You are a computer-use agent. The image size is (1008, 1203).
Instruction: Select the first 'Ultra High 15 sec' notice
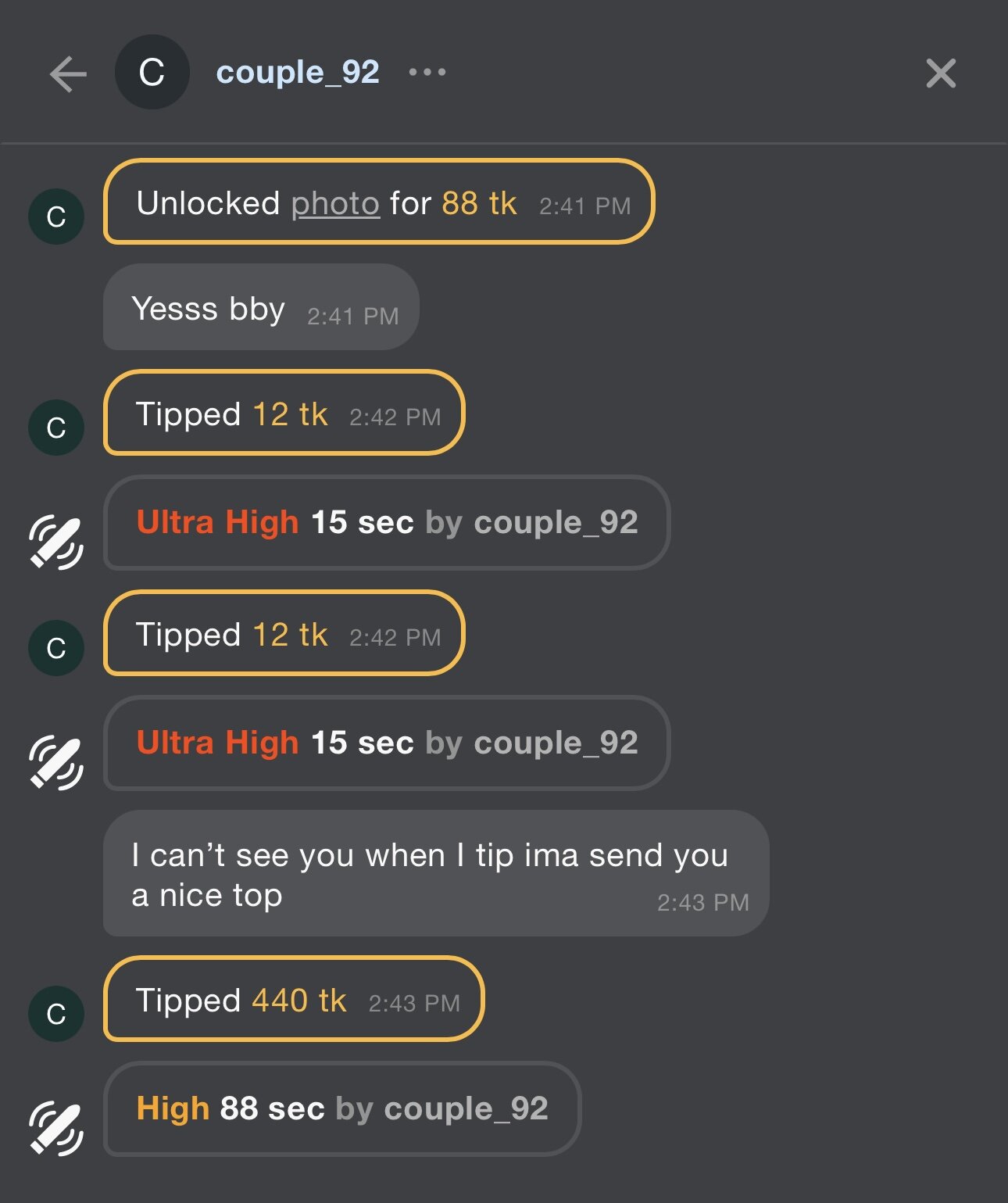click(387, 522)
